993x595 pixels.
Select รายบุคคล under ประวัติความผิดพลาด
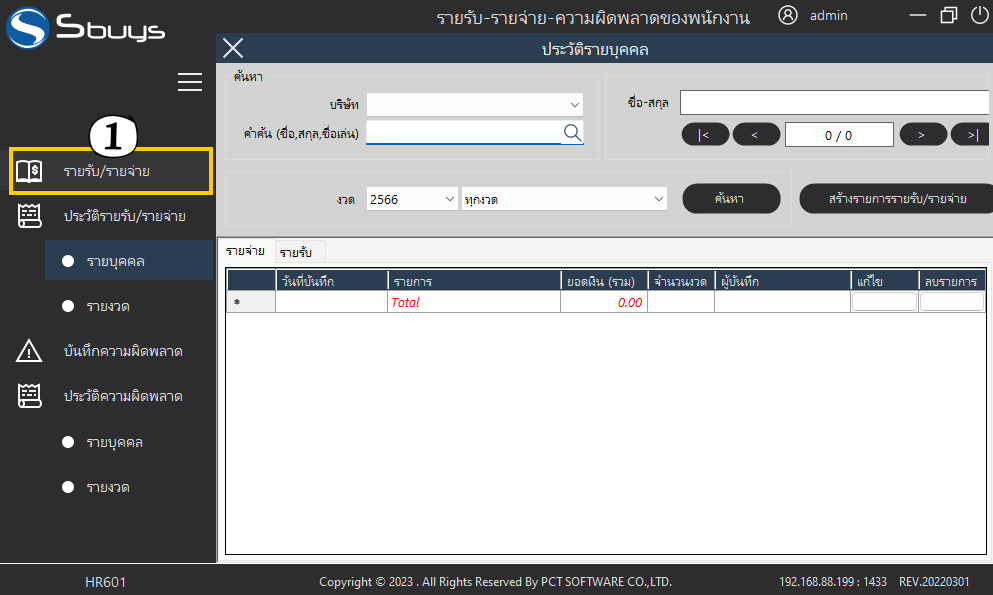(115, 442)
